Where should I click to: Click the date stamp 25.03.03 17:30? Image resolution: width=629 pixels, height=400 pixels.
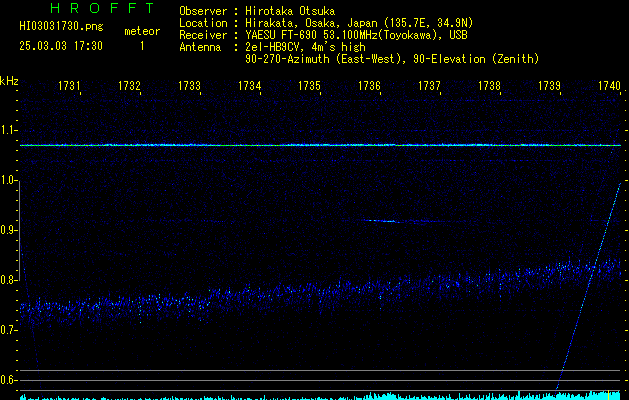point(61,46)
